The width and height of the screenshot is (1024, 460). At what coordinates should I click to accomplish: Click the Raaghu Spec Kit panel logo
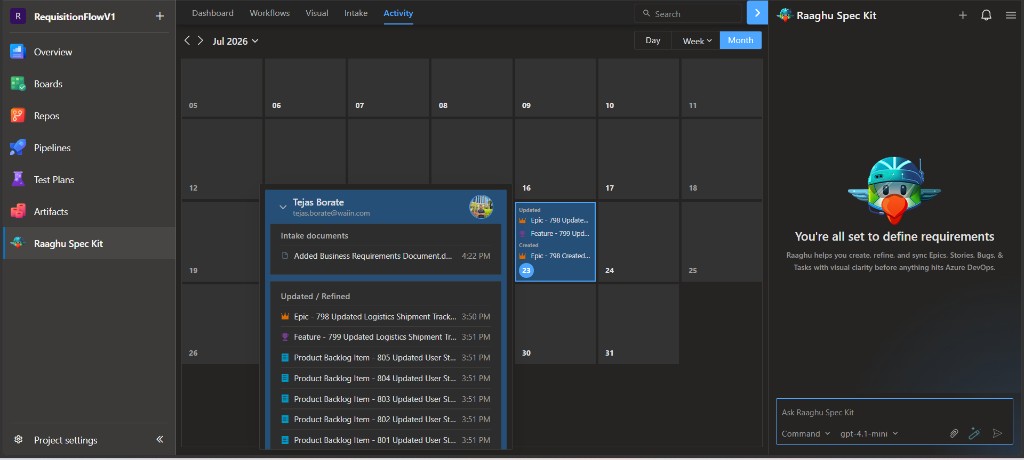[784, 15]
